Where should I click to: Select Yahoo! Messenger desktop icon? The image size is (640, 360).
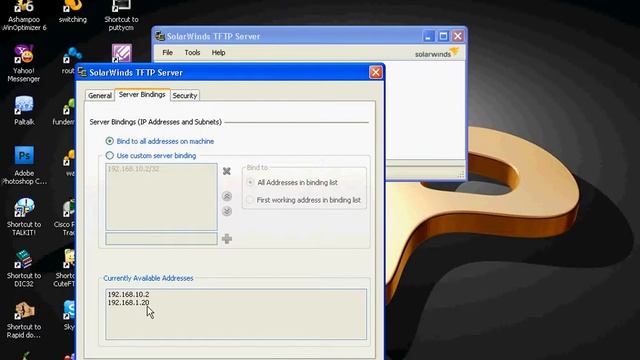24,64
